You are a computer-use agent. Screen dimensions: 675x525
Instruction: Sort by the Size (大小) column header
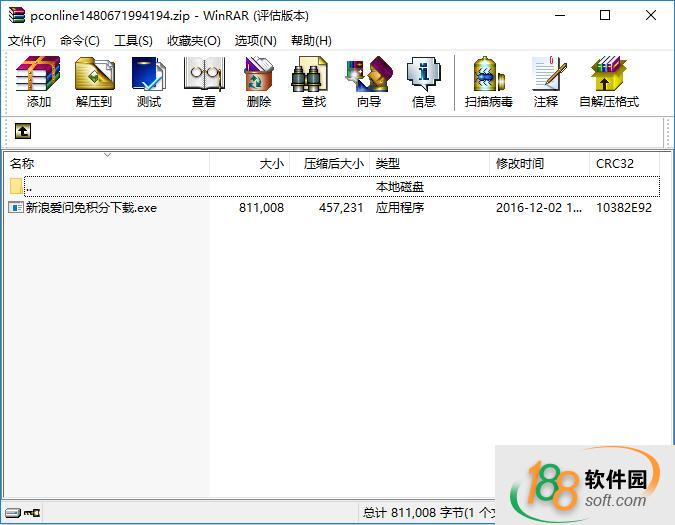pos(271,164)
